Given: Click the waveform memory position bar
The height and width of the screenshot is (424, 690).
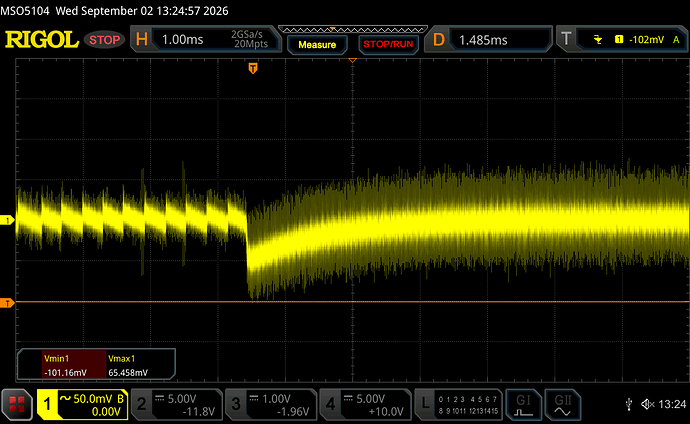Looking at the screenshot, I should click(x=353, y=29).
